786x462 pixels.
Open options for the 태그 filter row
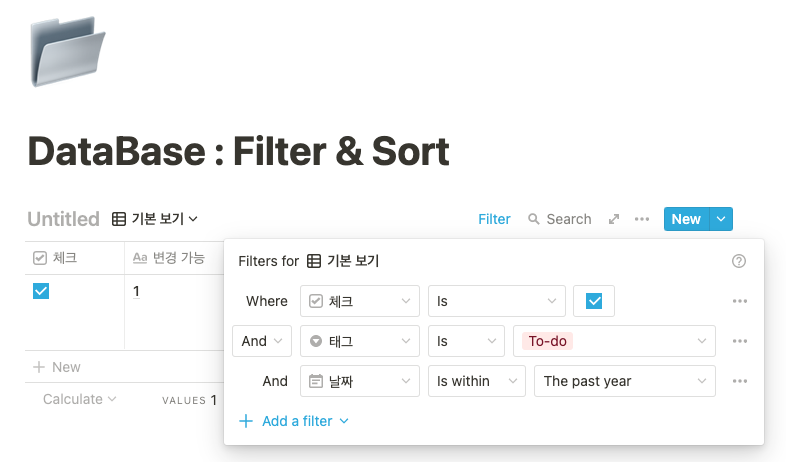[740, 341]
